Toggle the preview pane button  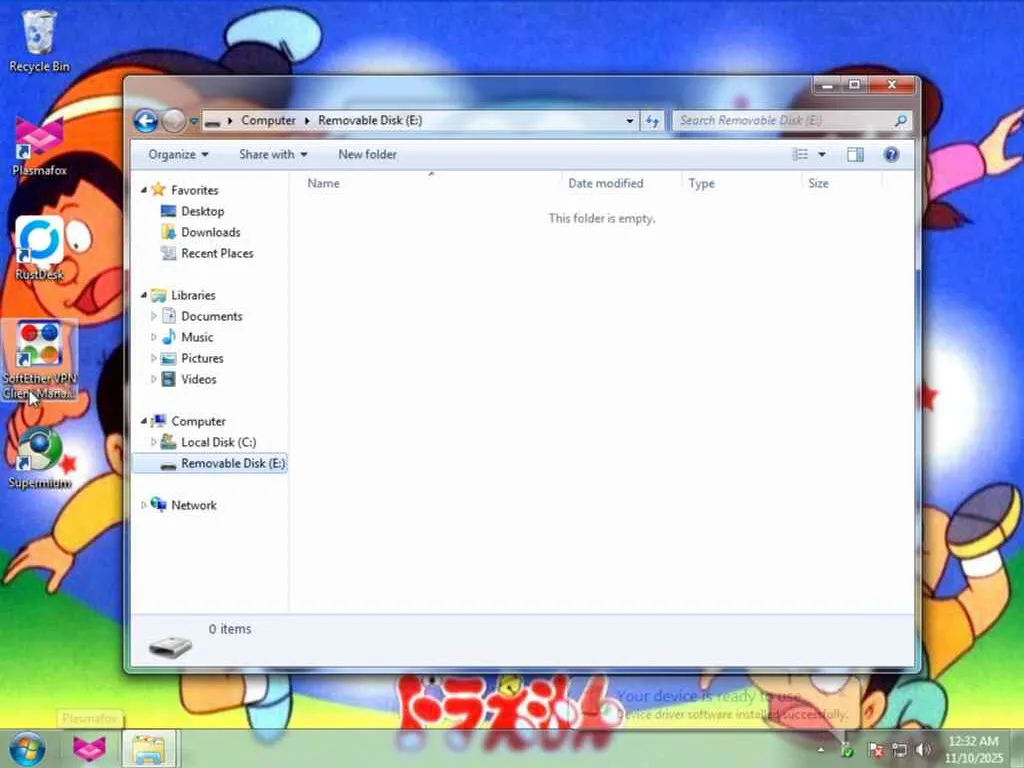point(855,155)
